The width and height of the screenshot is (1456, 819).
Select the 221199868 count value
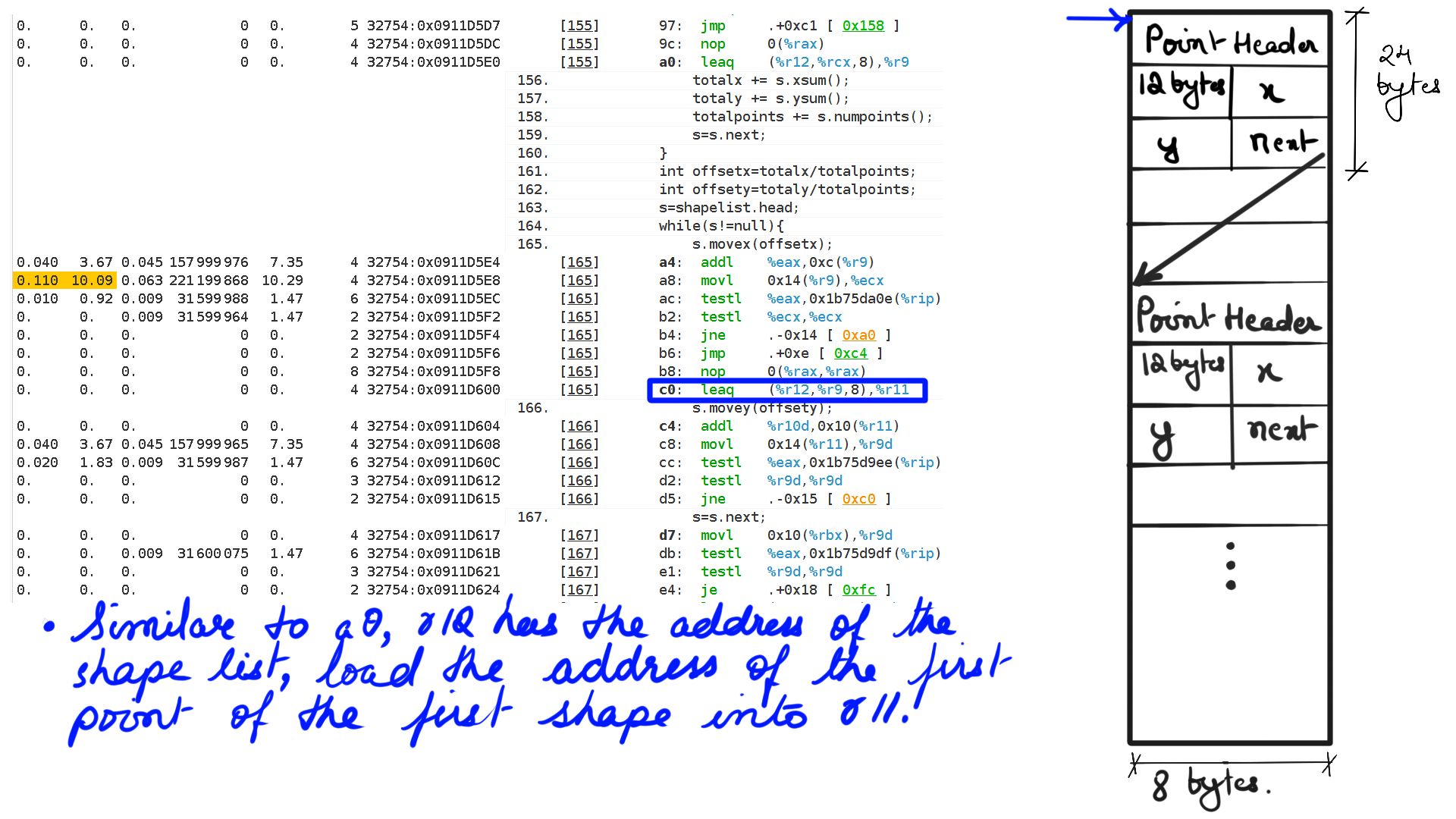pyautogui.click(x=209, y=281)
